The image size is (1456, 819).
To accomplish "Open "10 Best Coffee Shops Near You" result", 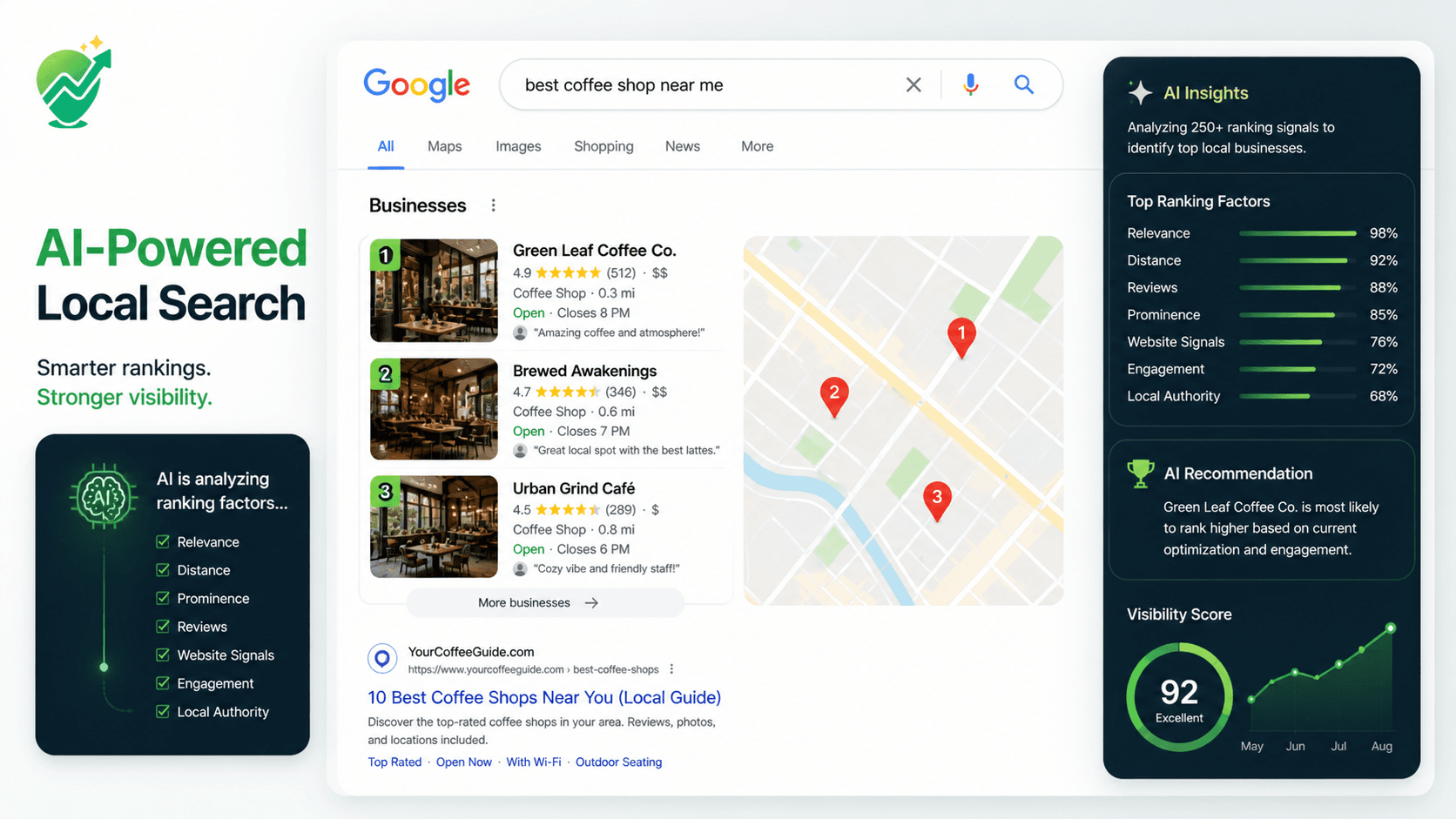I will (544, 697).
